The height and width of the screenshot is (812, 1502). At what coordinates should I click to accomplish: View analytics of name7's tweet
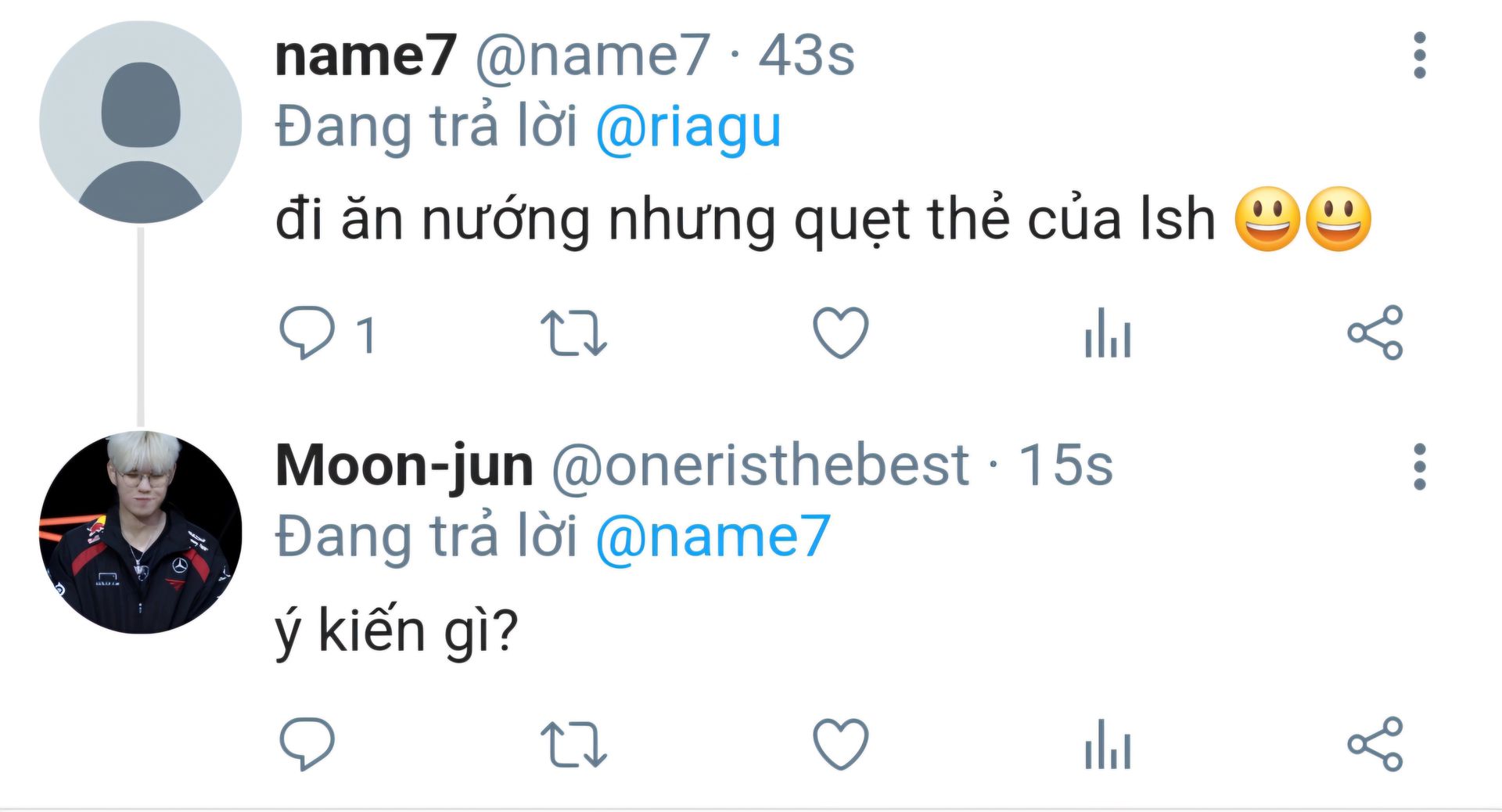(1108, 333)
